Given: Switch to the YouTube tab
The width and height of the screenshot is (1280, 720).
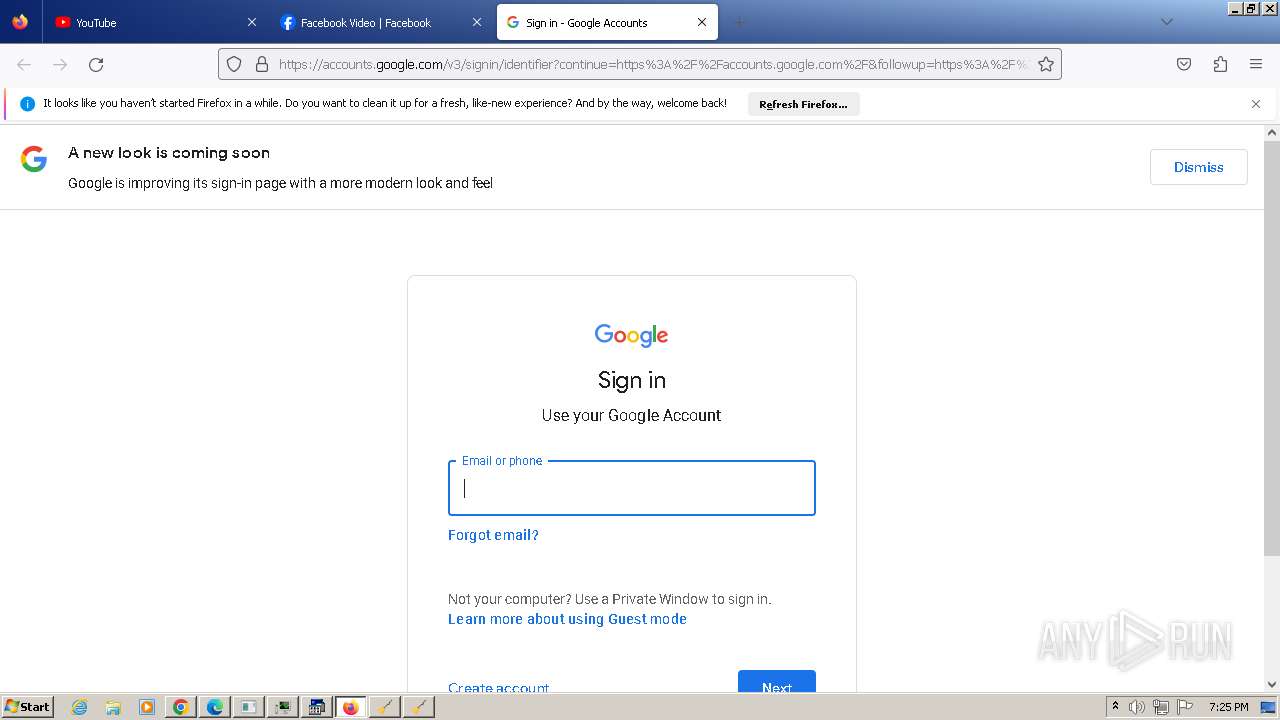Looking at the screenshot, I should (x=155, y=22).
